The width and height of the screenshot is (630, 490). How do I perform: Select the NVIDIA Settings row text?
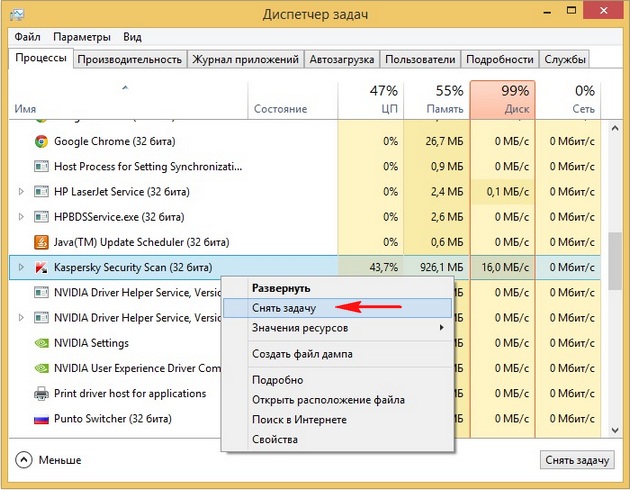click(x=91, y=343)
